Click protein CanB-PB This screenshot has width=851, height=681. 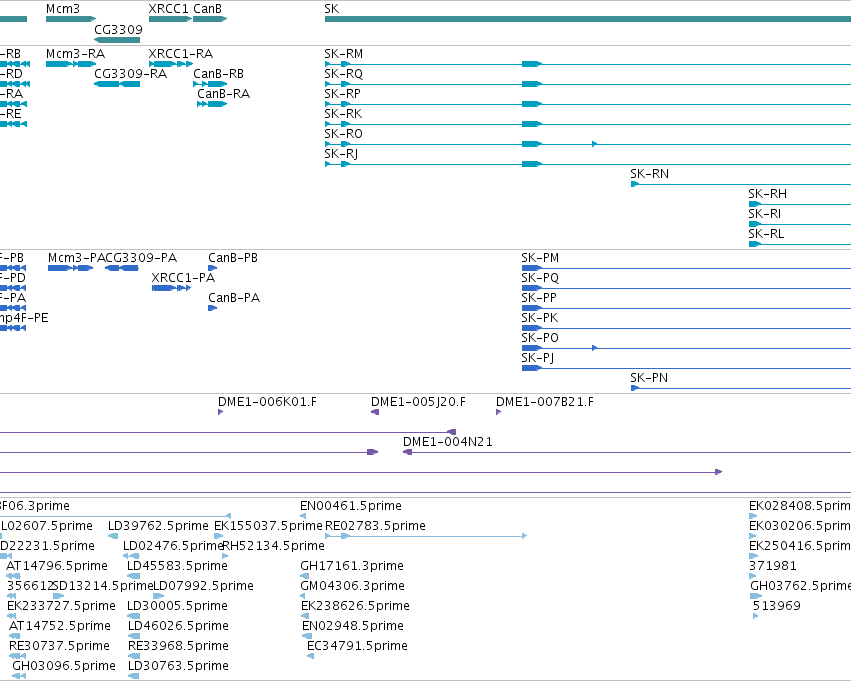click(x=212, y=268)
